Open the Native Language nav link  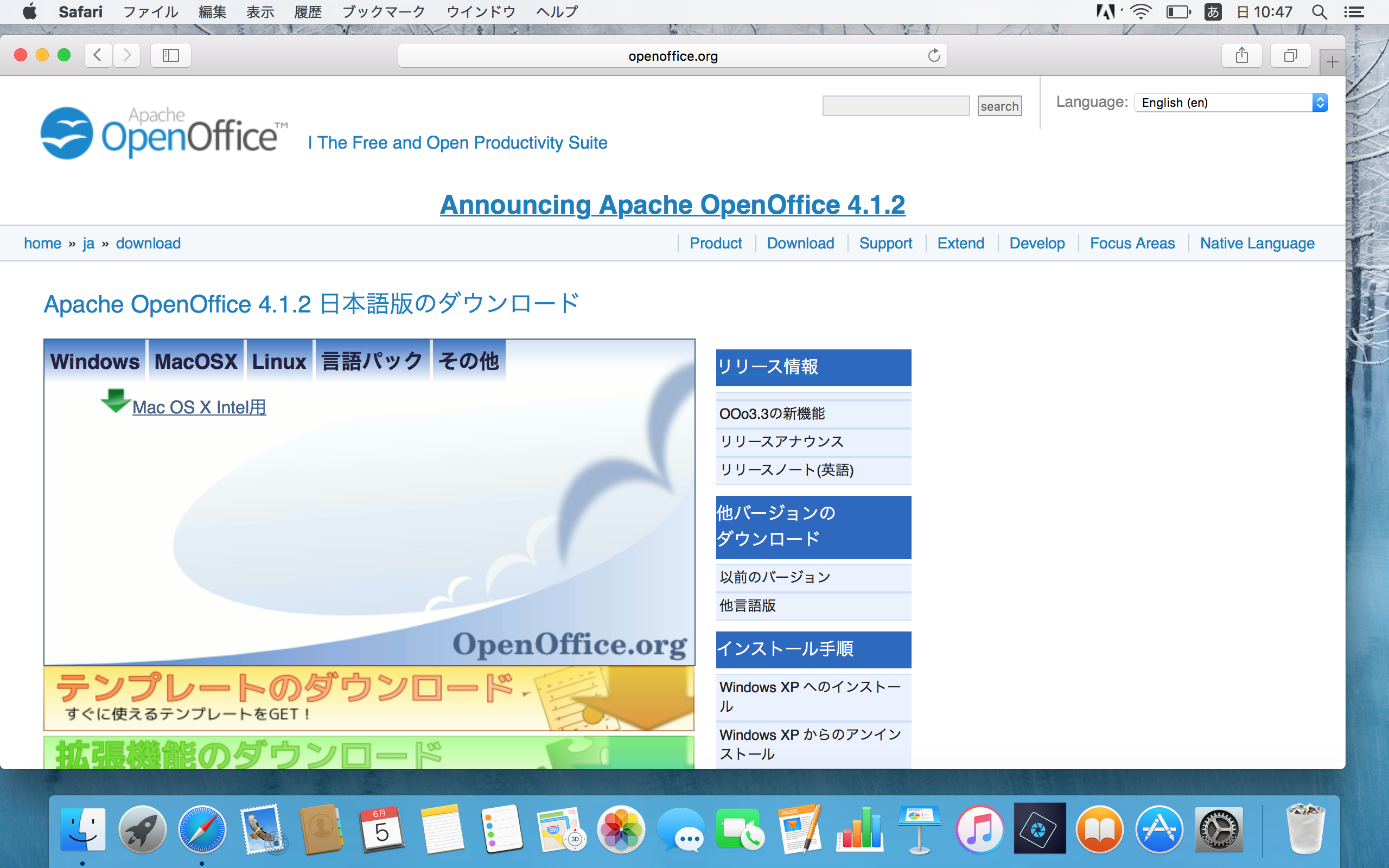coord(1258,244)
